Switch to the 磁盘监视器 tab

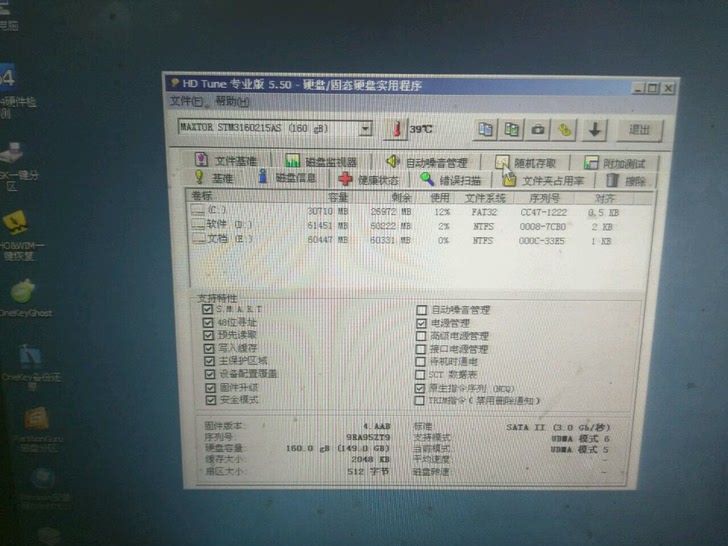(x=321, y=161)
